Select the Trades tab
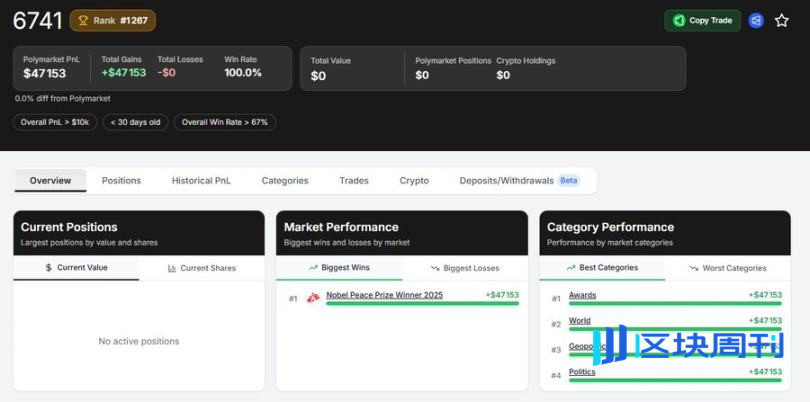The height and width of the screenshot is (402, 810). (x=354, y=181)
